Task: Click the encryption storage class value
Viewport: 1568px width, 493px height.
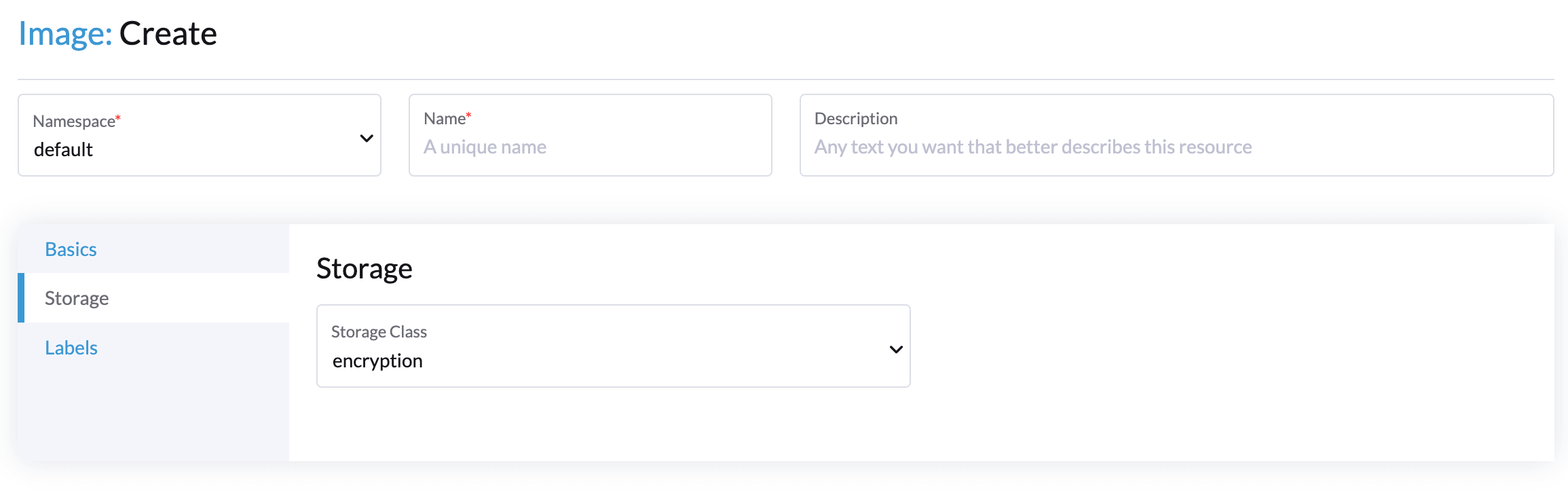Action: [x=378, y=361]
